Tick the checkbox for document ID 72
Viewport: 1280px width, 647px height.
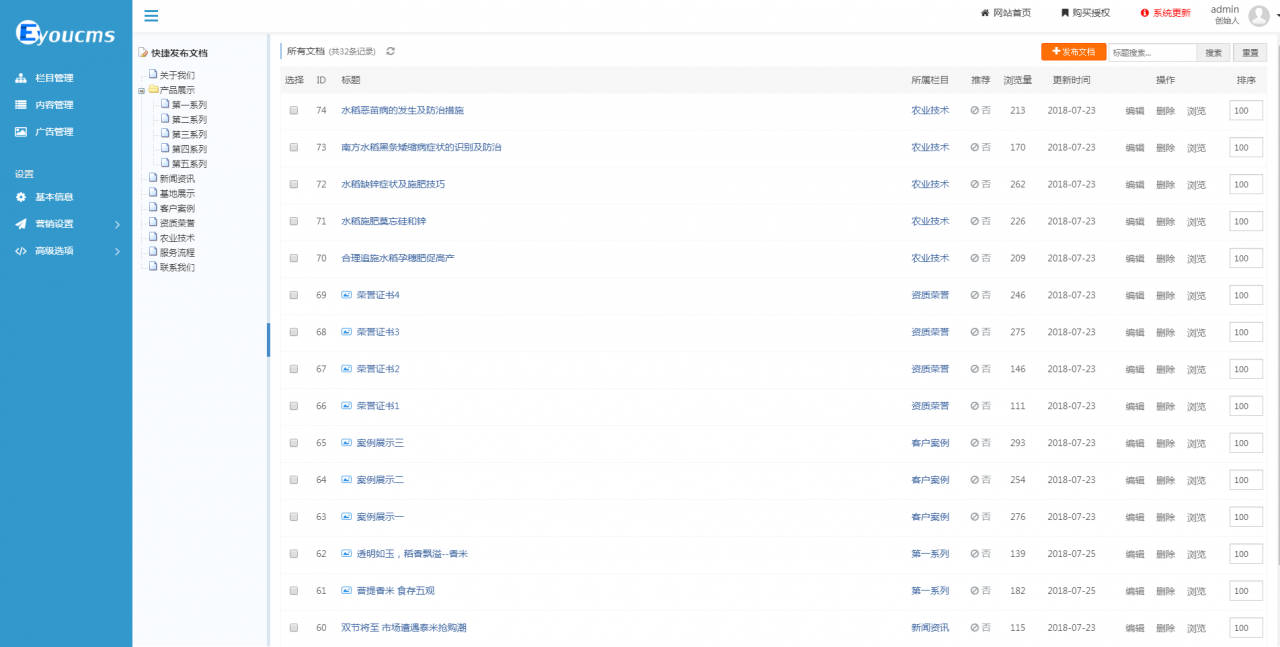(x=294, y=184)
